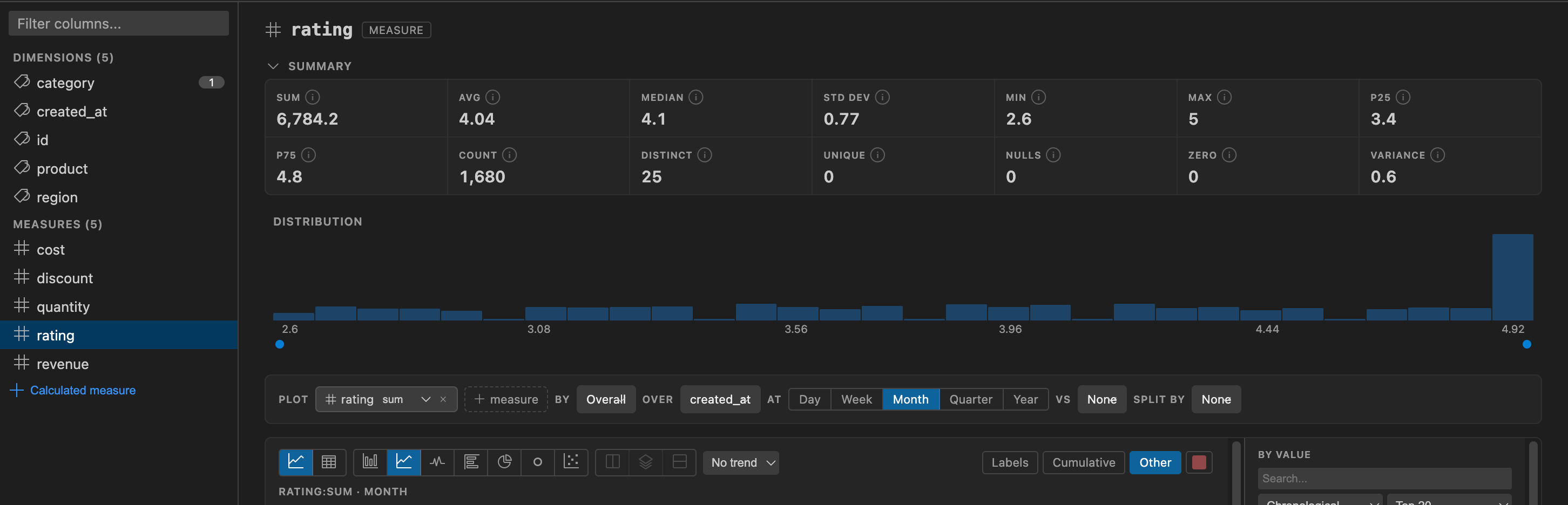This screenshot has height=505, width=1568.
Task: Toggle Labels on the chart
Action: (1010, 462)
